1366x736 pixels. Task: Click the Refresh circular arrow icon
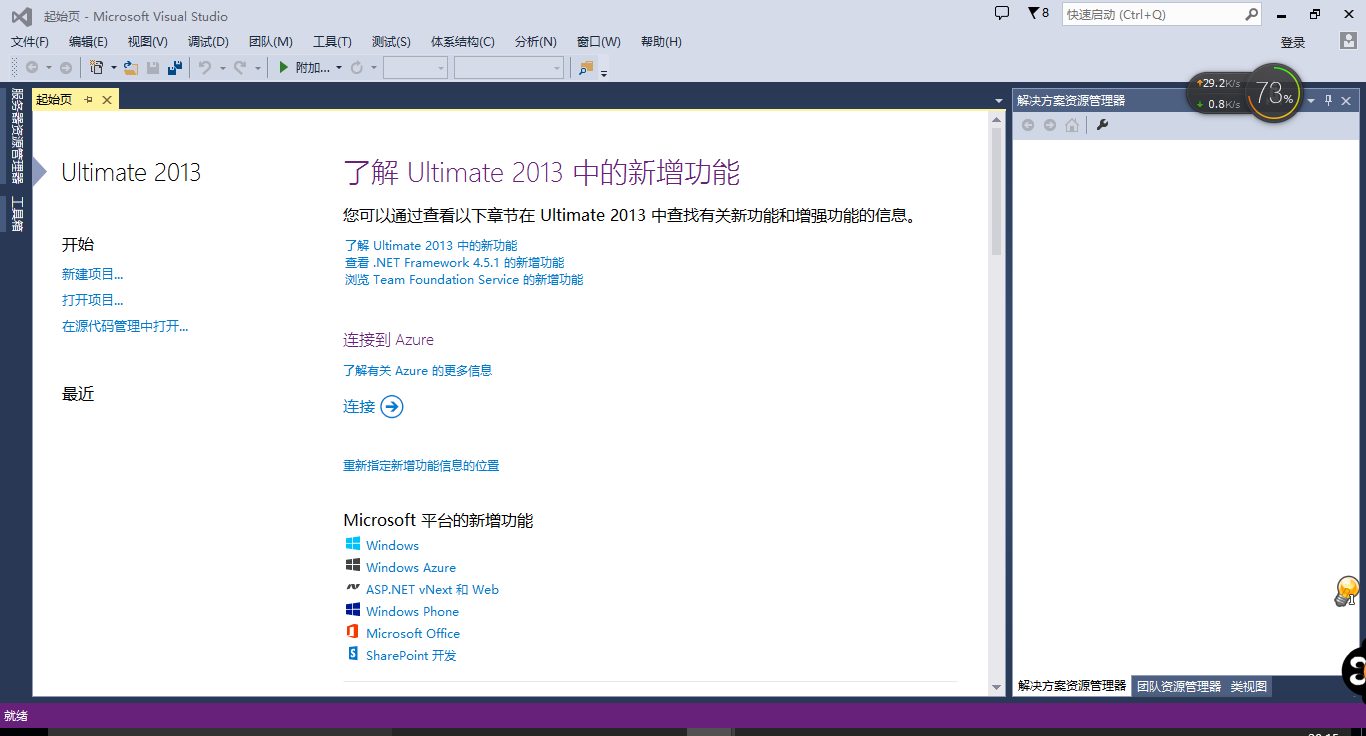tap(356, 67)
